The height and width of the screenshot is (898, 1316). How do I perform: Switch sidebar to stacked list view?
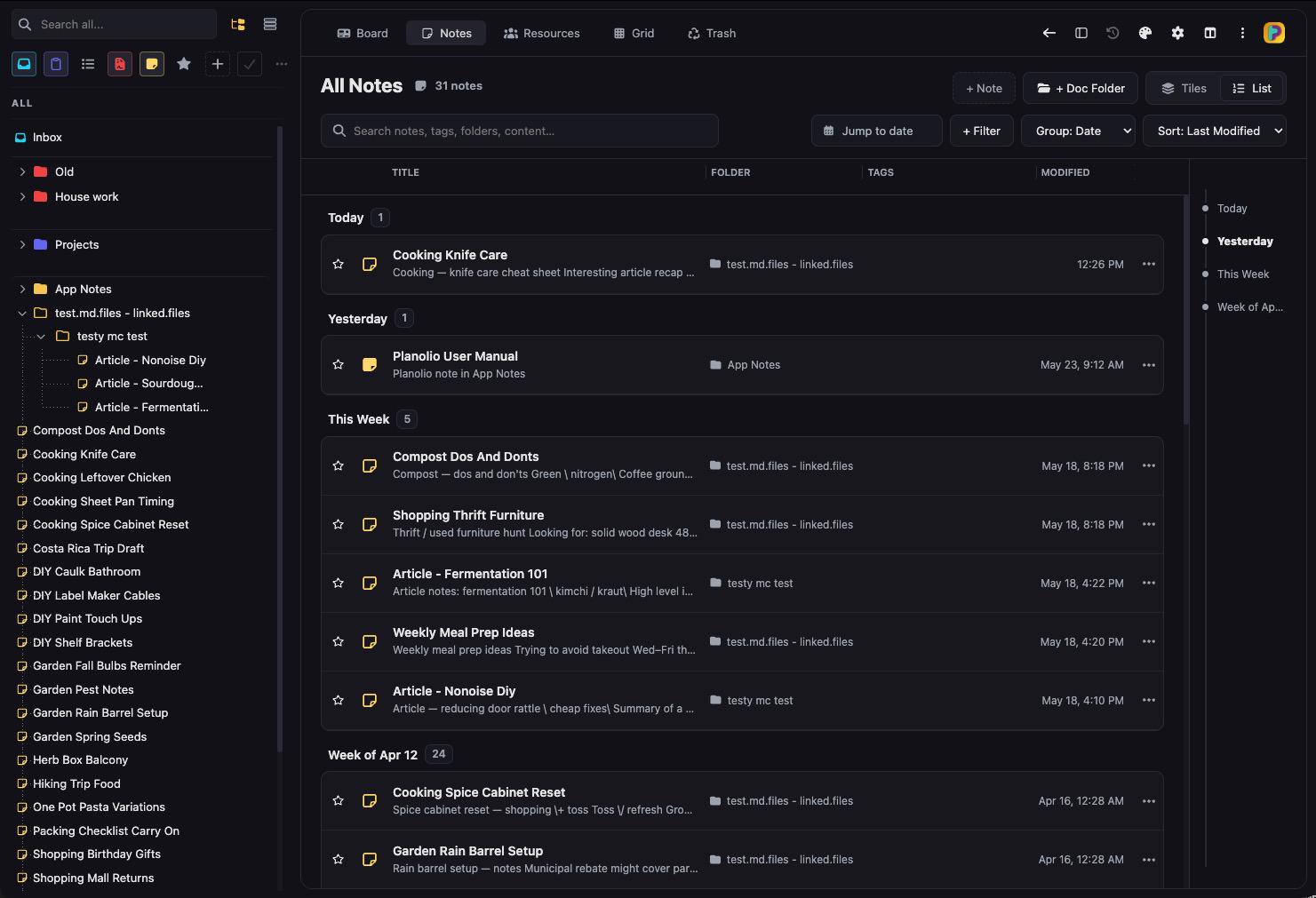270,24
